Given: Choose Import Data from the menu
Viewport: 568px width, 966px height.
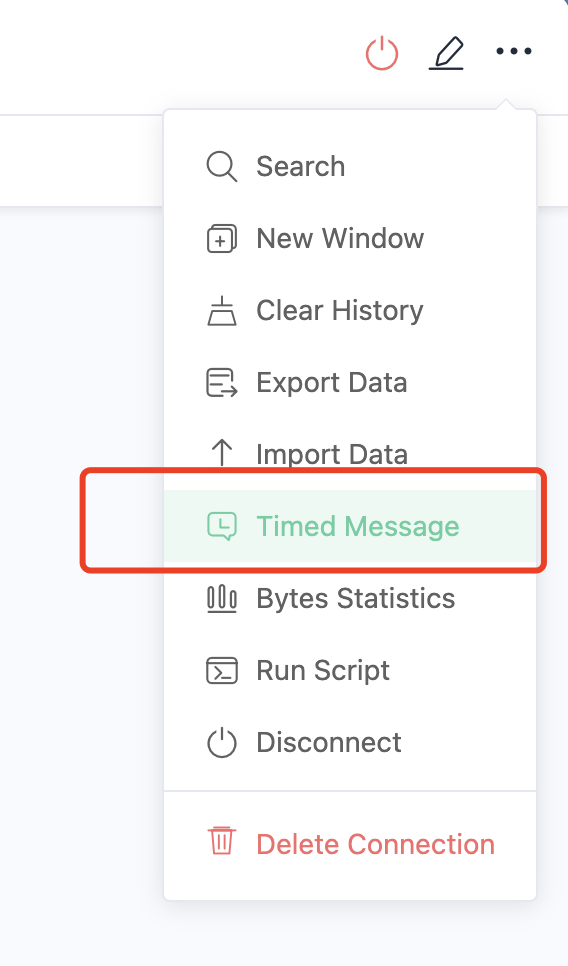Looking at the screenshot, I should pyautogui.click(x=350, y=455).
